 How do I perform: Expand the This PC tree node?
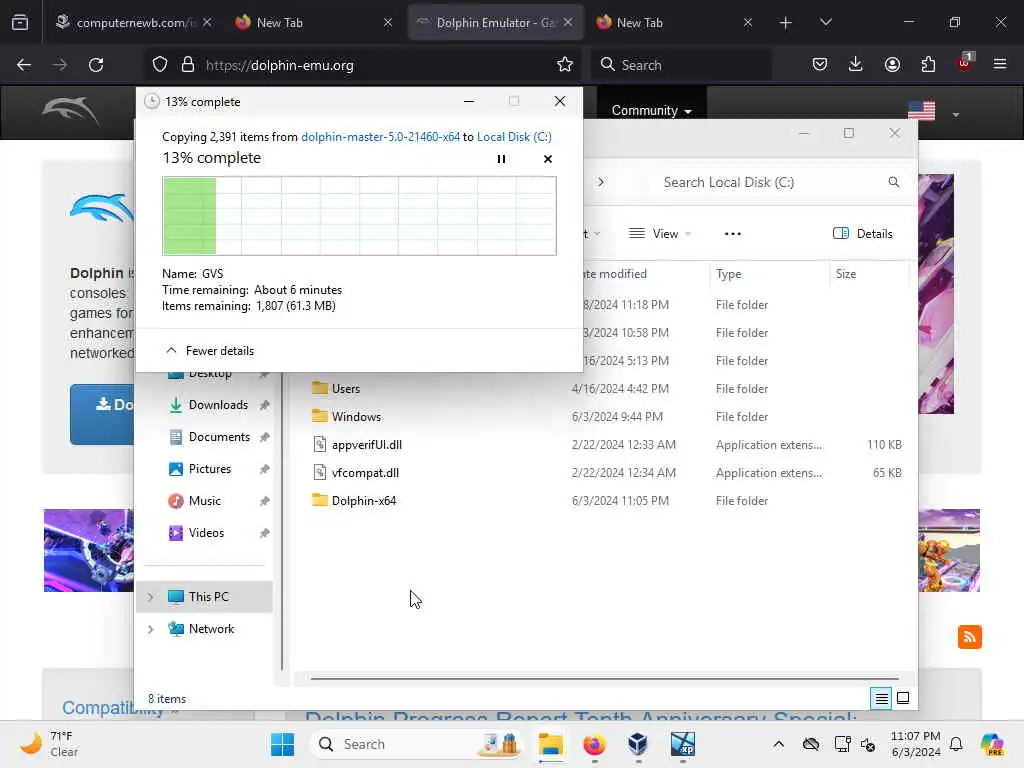151,597
